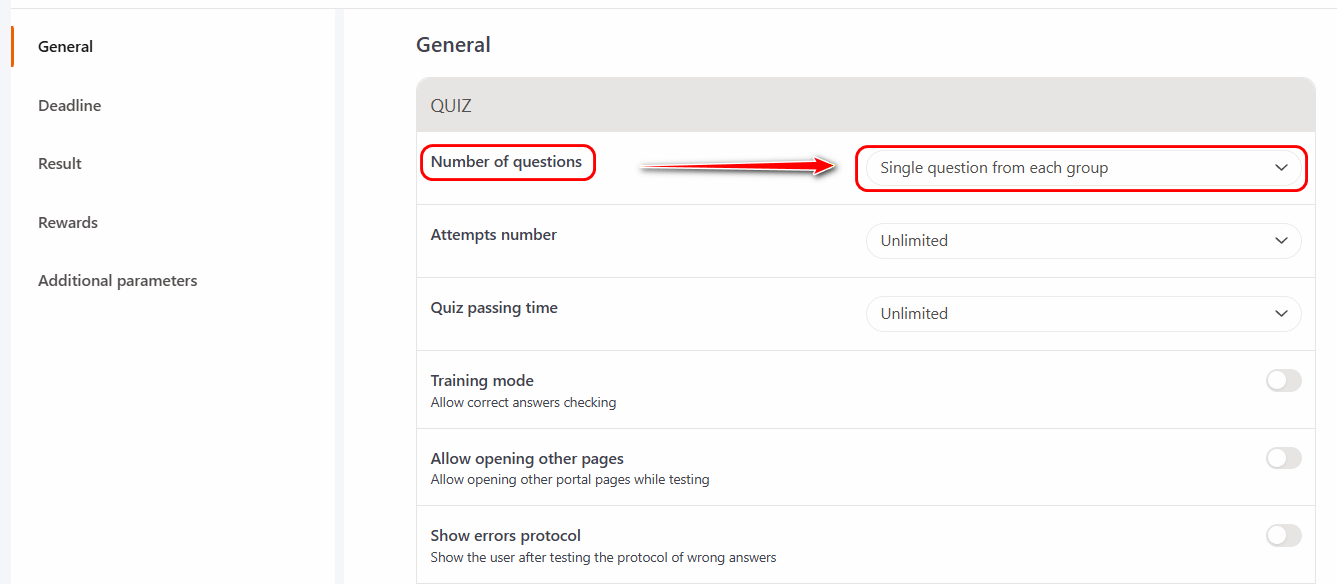
Task: Open the Rewards section in sidebar
Action: 68,223
